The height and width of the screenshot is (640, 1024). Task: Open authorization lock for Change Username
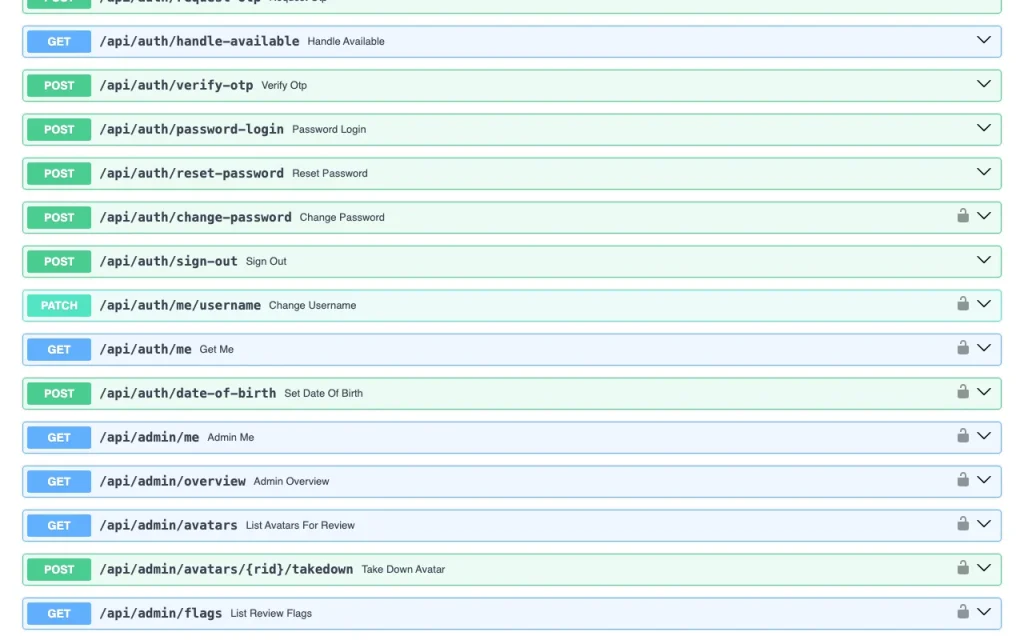[963, 303]
